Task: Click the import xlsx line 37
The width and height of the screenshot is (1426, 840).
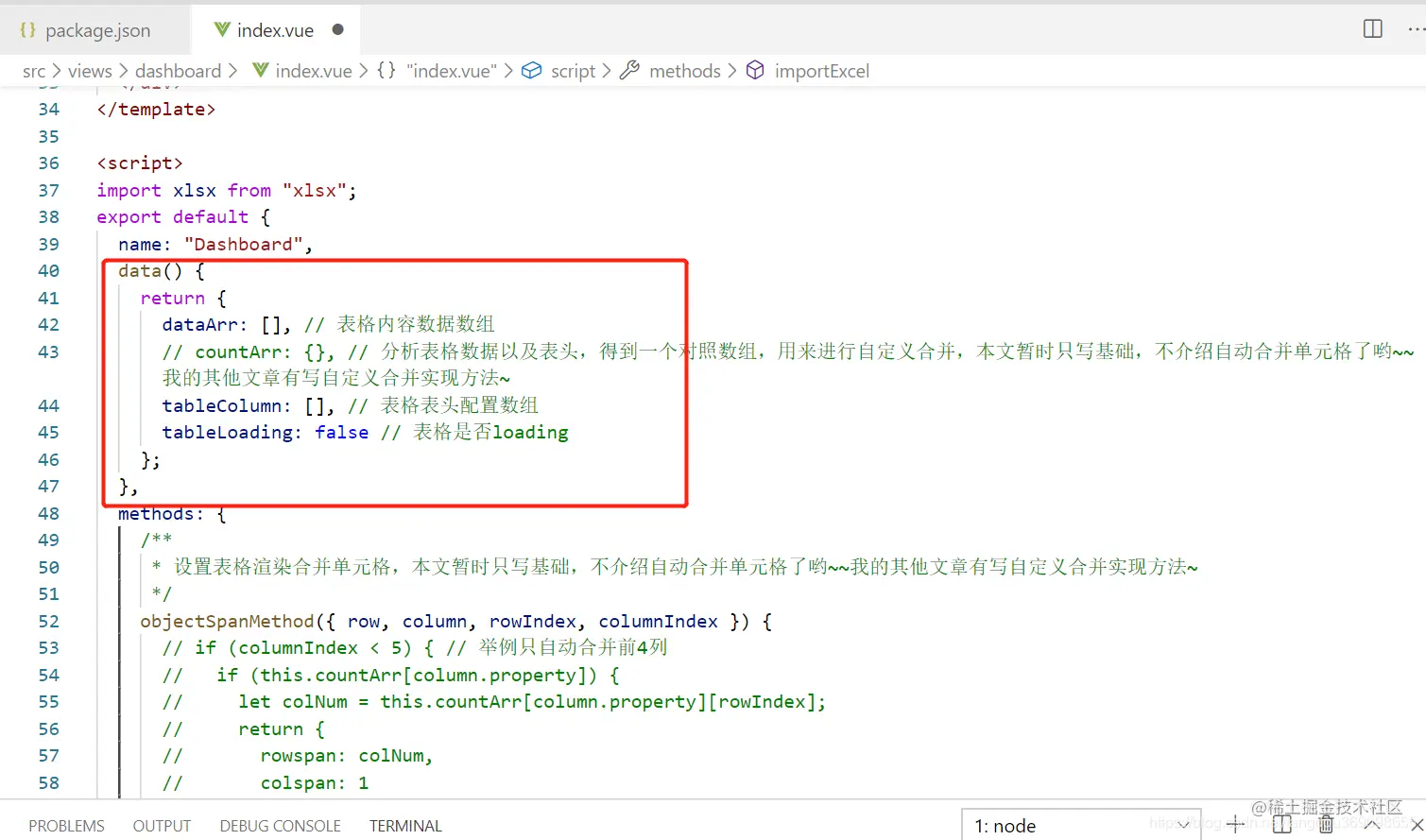Action: click(x=227, y=191)
